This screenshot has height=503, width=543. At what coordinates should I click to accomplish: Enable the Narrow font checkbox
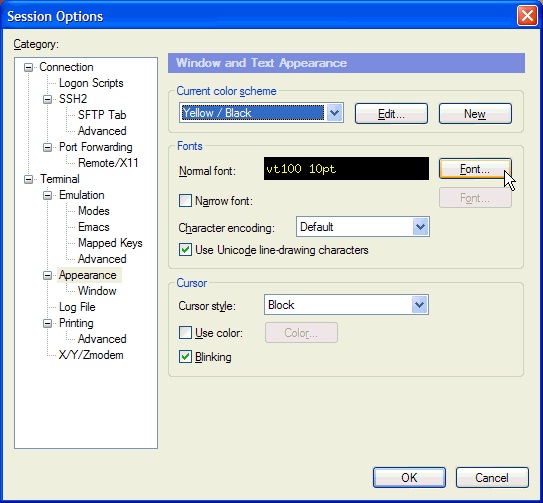click(x=185, y=201)
